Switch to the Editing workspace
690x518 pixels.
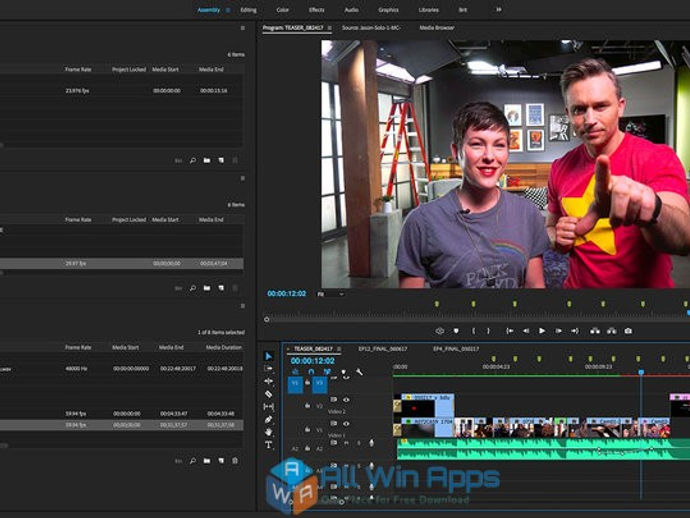coord(248,10)
